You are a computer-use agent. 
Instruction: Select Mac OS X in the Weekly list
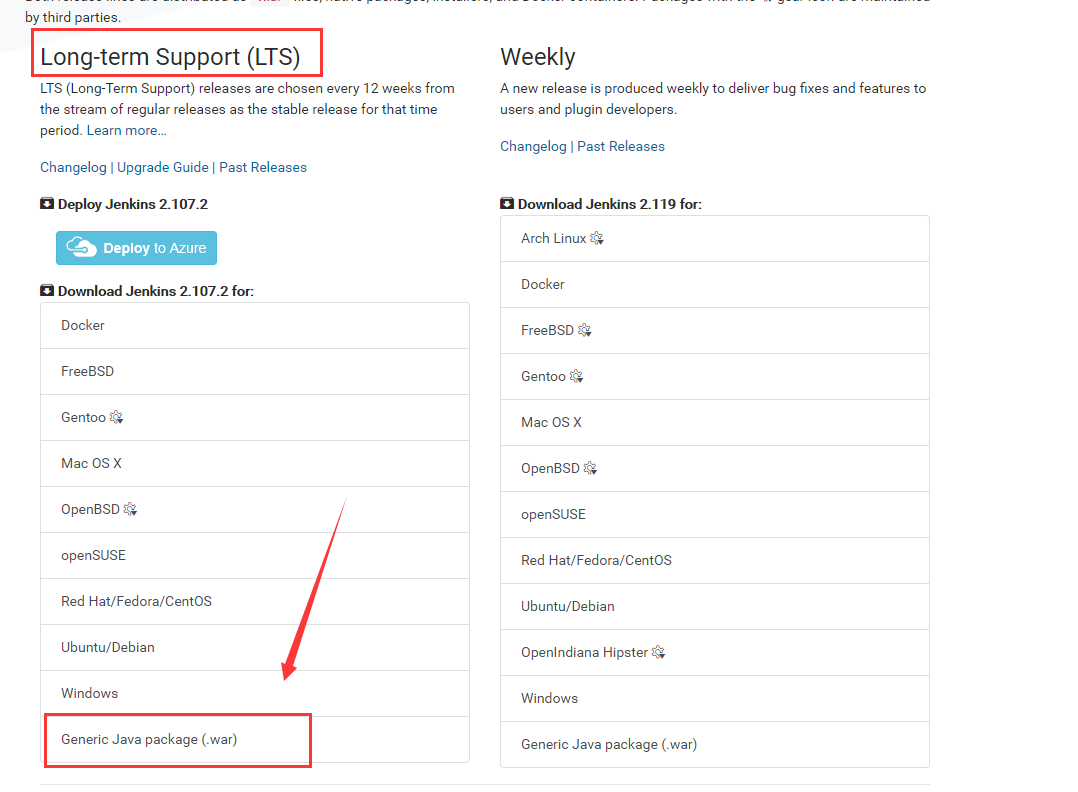715,423
